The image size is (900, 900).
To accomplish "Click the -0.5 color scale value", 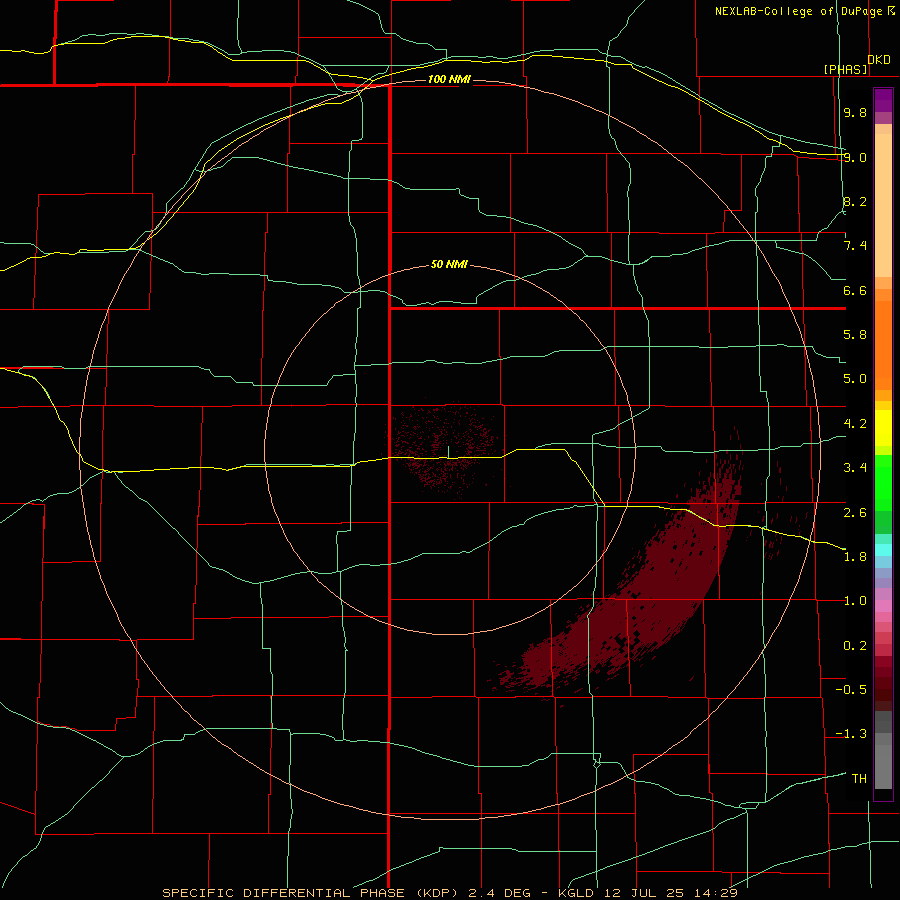I will [x=851, y=690].
